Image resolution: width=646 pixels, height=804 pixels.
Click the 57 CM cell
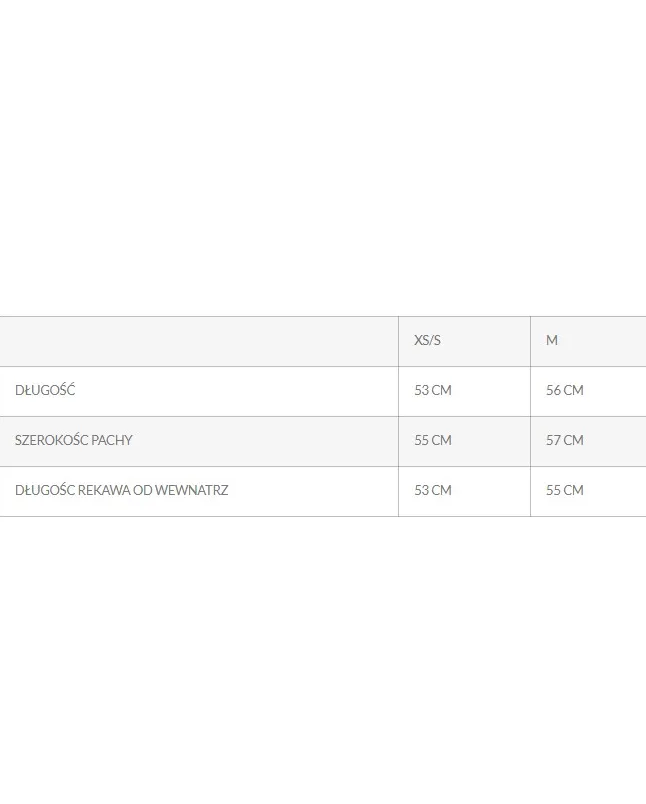(x=565, y=440)
